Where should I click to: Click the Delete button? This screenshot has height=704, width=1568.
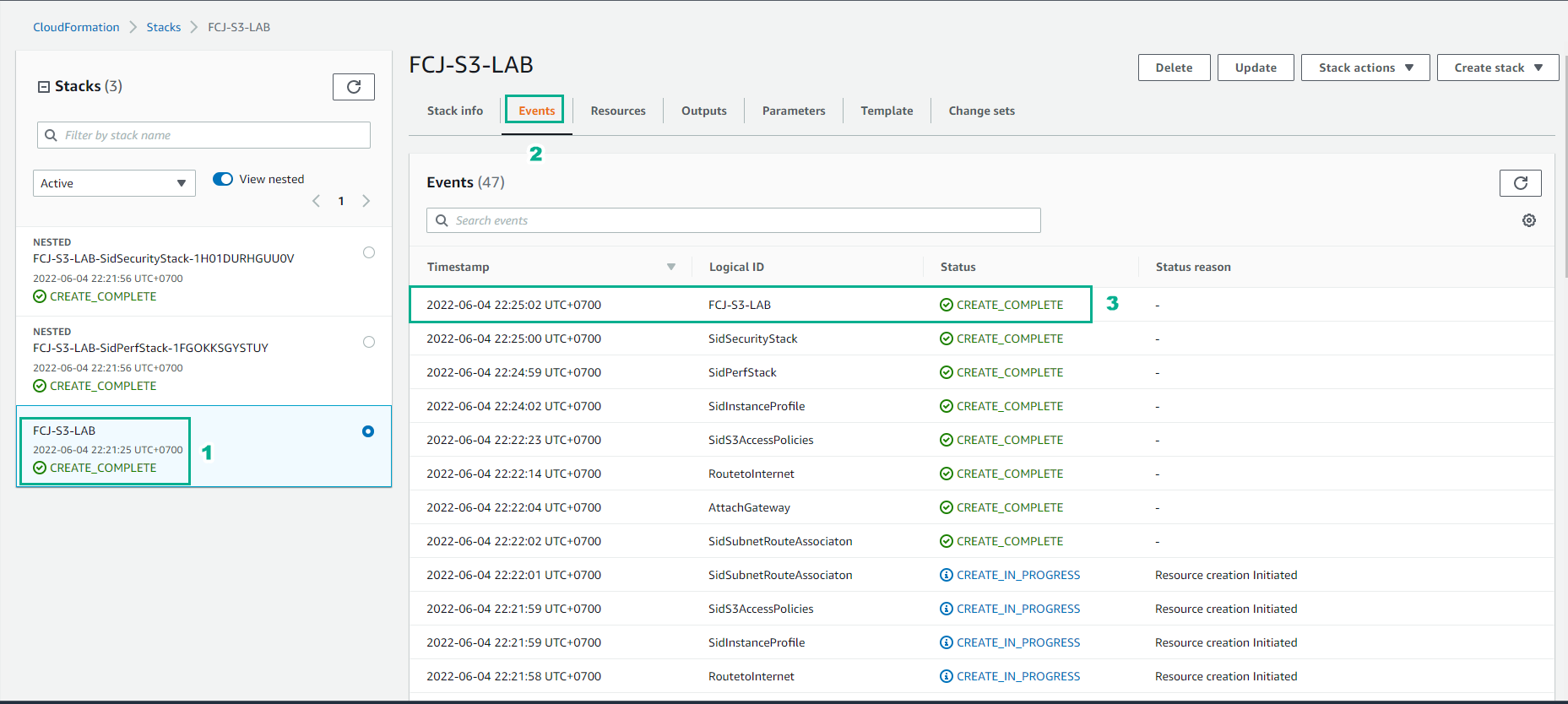tap(1174, 68)
